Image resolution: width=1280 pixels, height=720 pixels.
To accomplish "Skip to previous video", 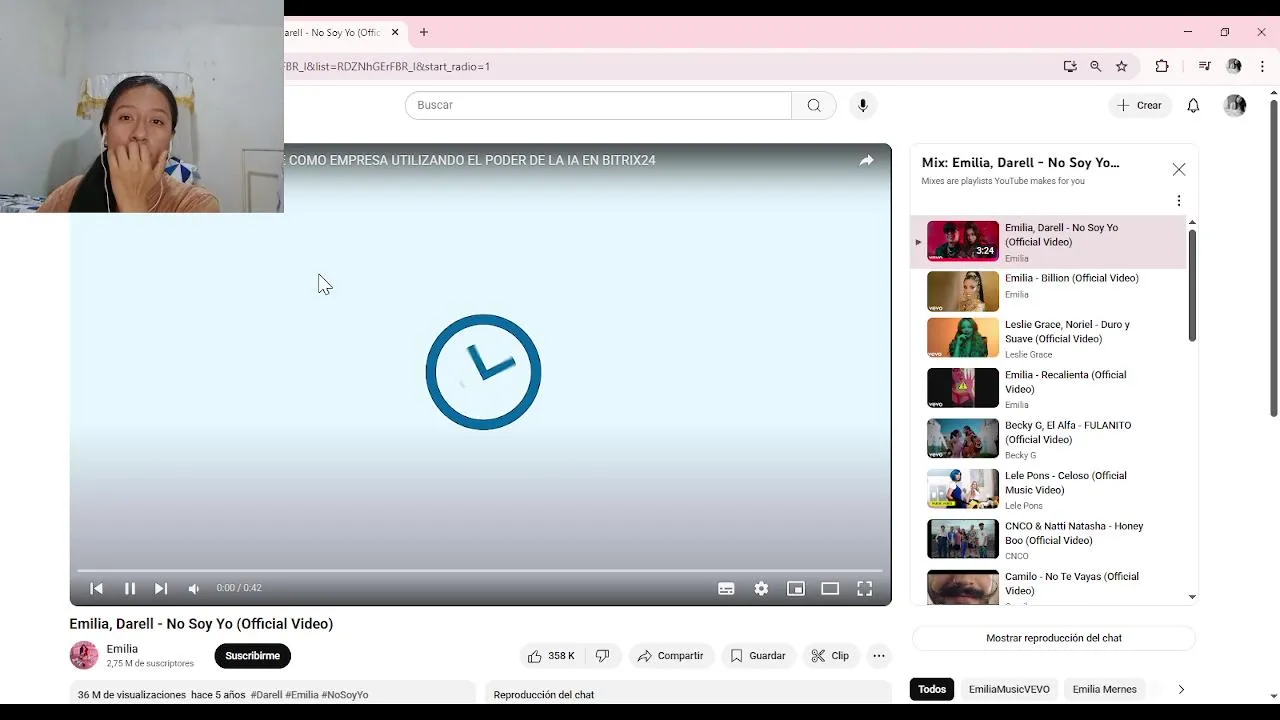I will 97,588.
